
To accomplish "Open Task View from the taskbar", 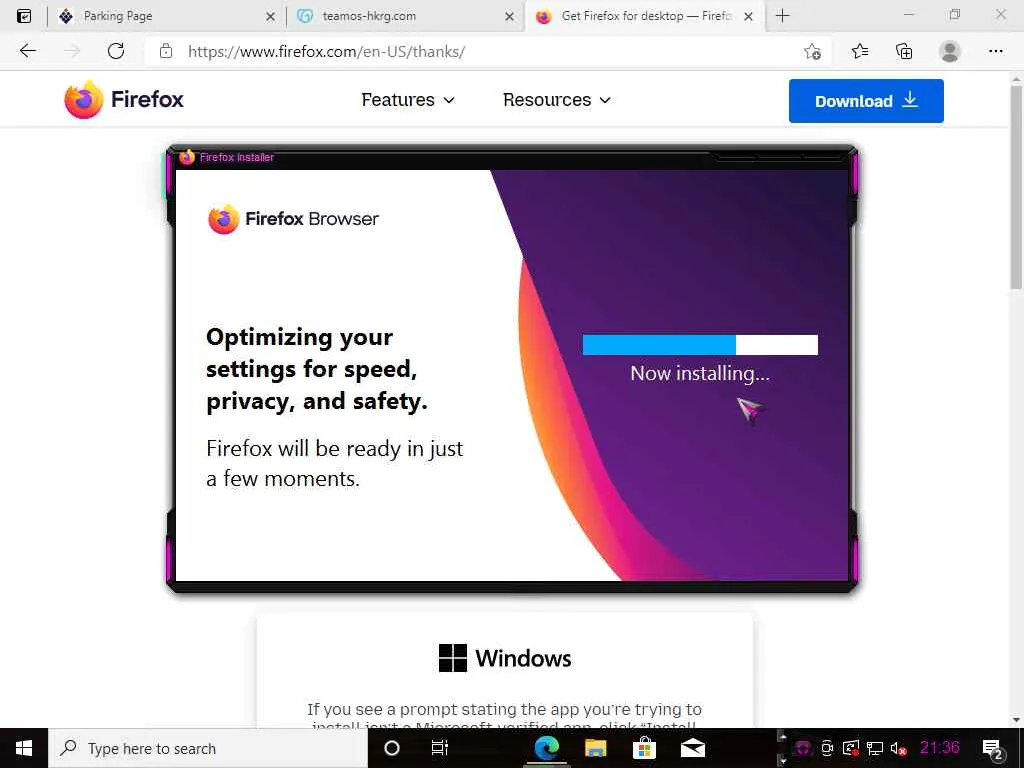I will click(x=440, y=748).
